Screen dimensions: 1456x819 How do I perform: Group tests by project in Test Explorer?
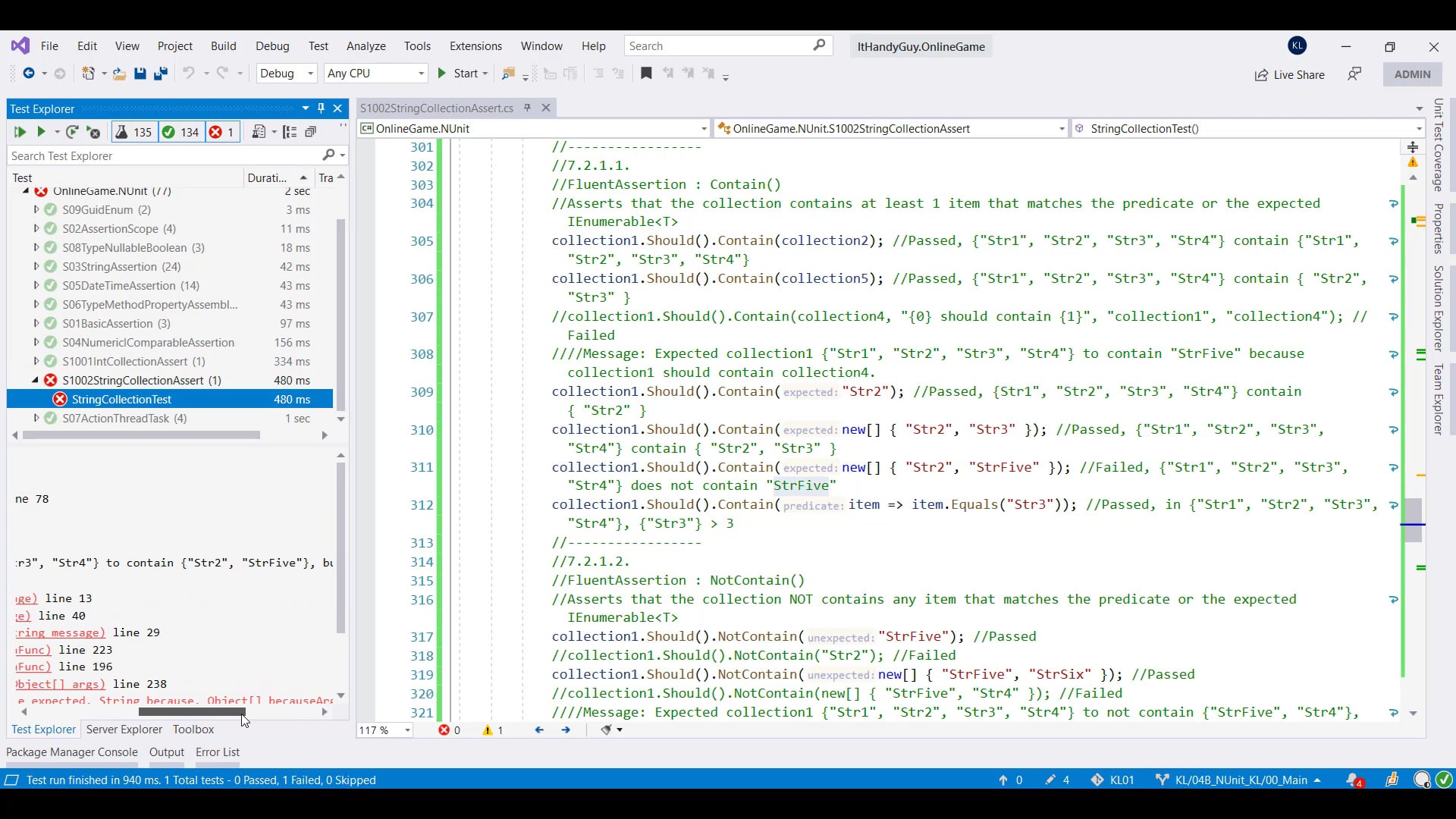pyautogui.click(x=290, y=132)
